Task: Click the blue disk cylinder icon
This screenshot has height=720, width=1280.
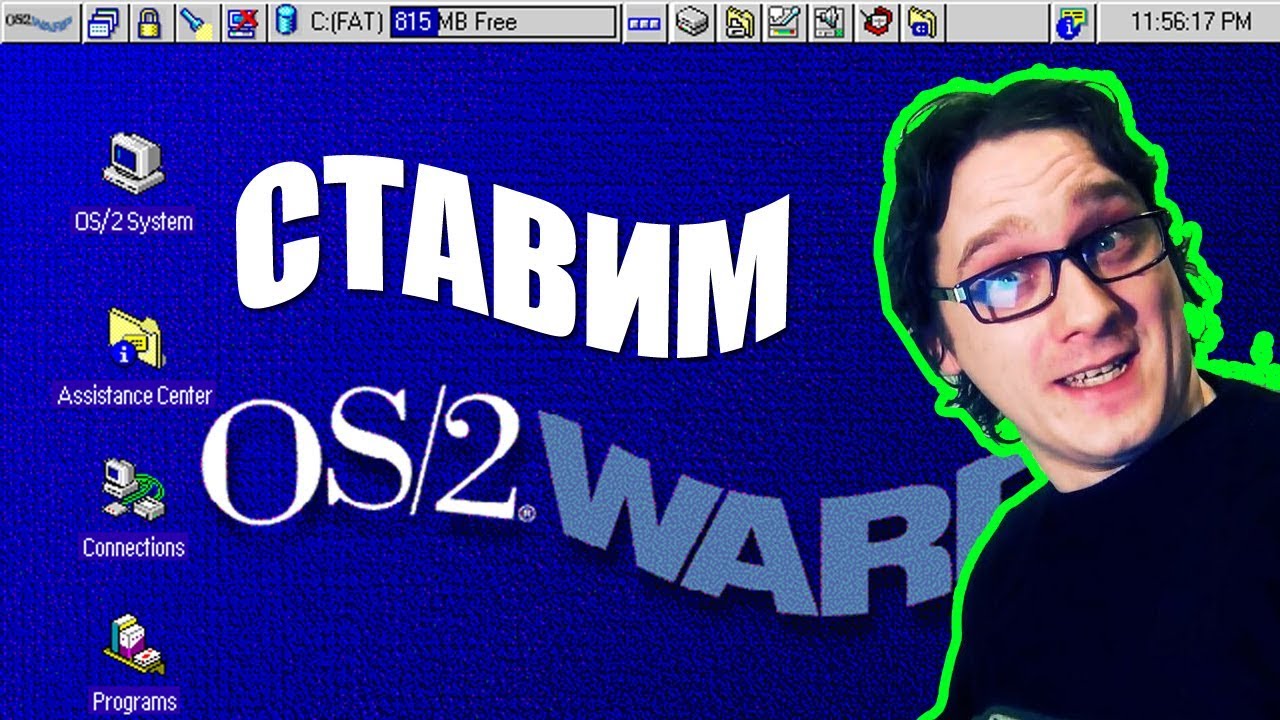Action: [x=288, y=21]
